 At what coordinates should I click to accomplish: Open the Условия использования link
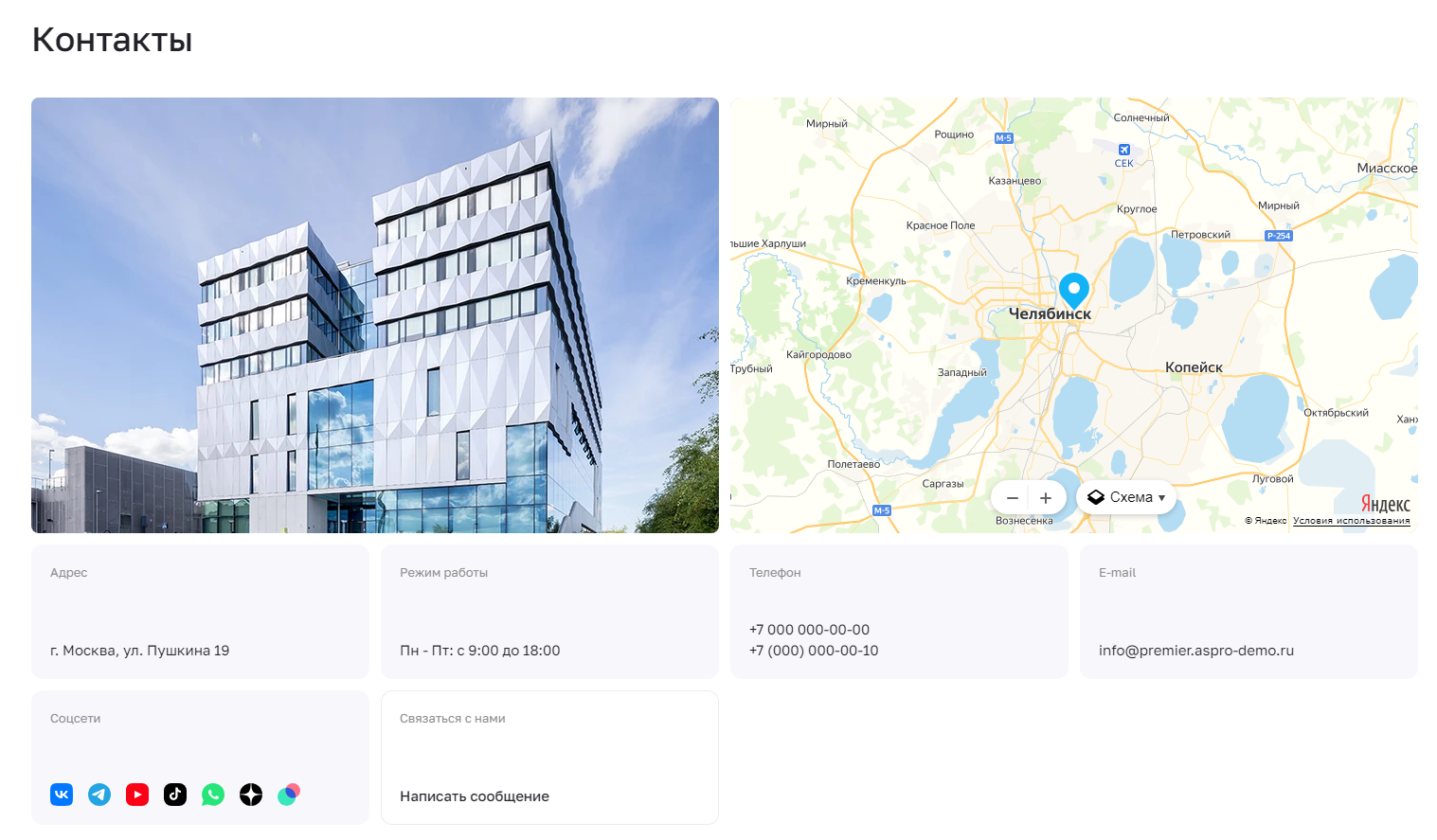[x=1351, y=521]
